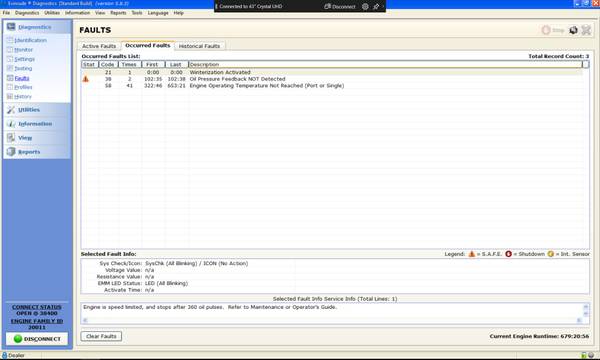The image size is (600, 360).
Task: Click the Total Record Count label
Action: click(x=559, y=56)
